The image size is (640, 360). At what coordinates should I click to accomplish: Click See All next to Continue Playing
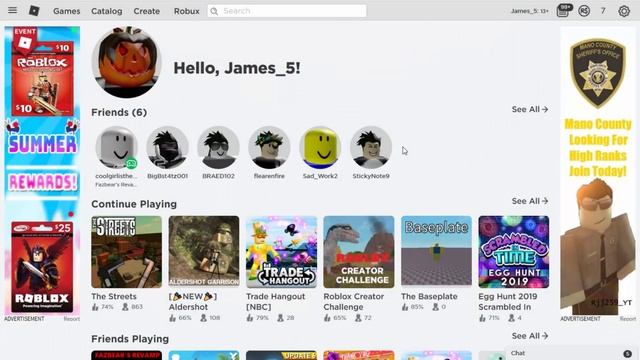pyautogui.click(x=530, y=201)
